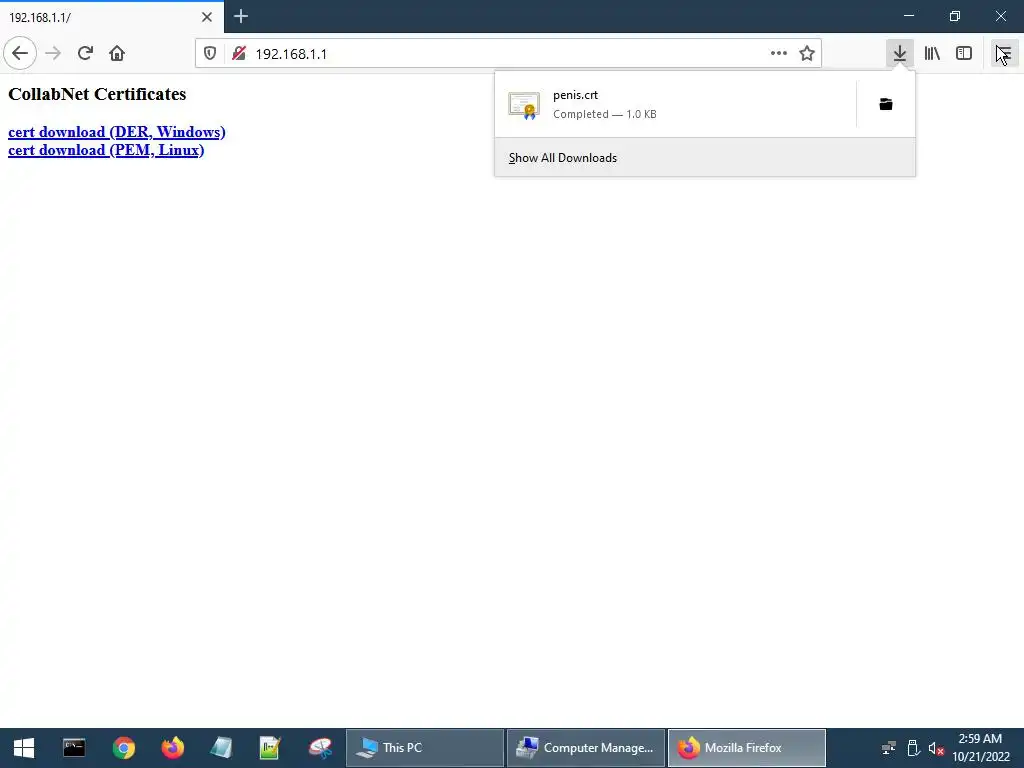The width and height of the screenshot is (1024, 768).
Task: Minimize the Firefox window
Action: click(909, 16)
